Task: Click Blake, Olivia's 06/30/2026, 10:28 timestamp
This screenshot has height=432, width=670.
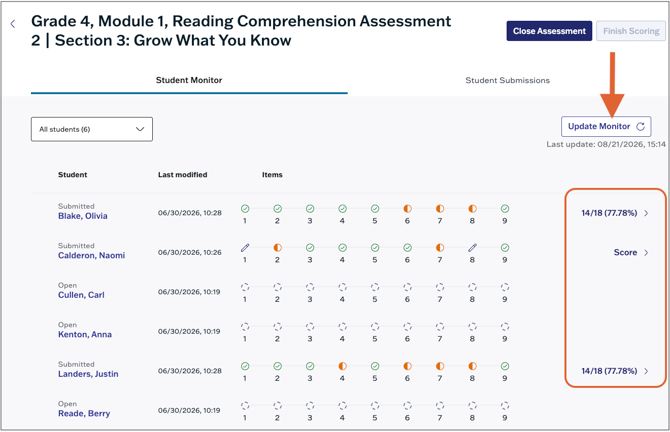Action: point(190,213)
